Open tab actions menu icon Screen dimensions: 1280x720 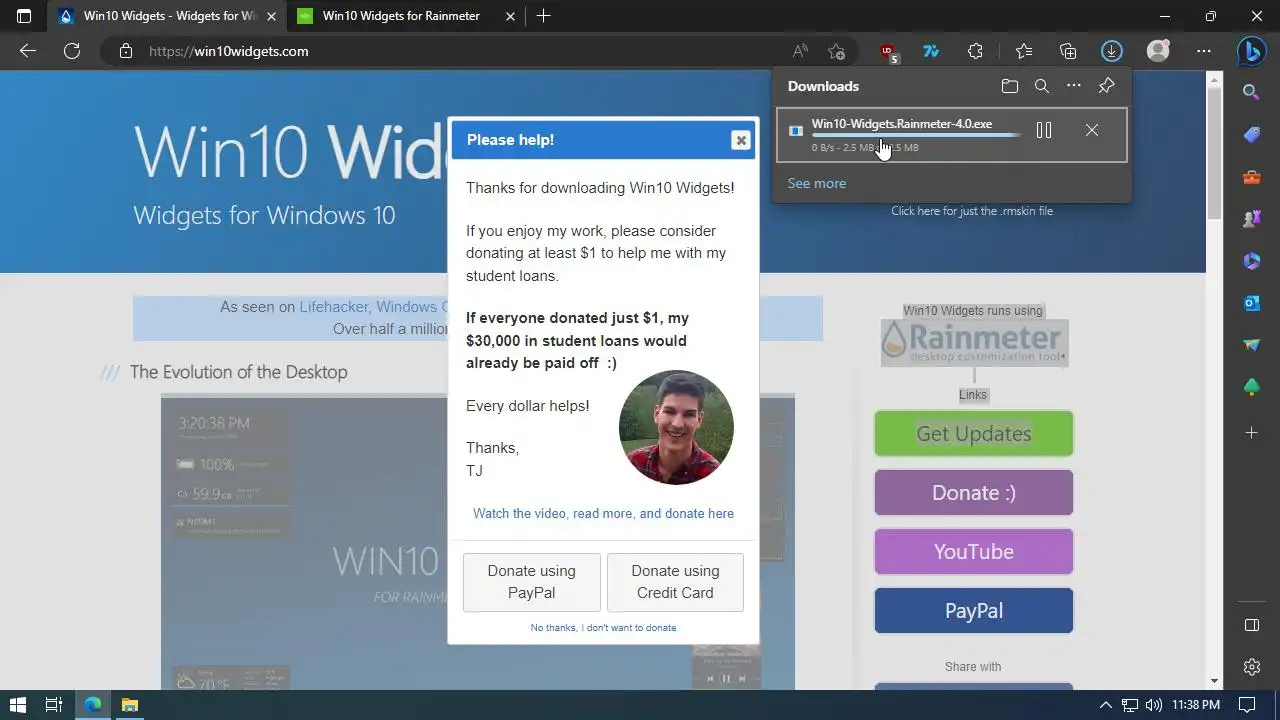[24, 16]
